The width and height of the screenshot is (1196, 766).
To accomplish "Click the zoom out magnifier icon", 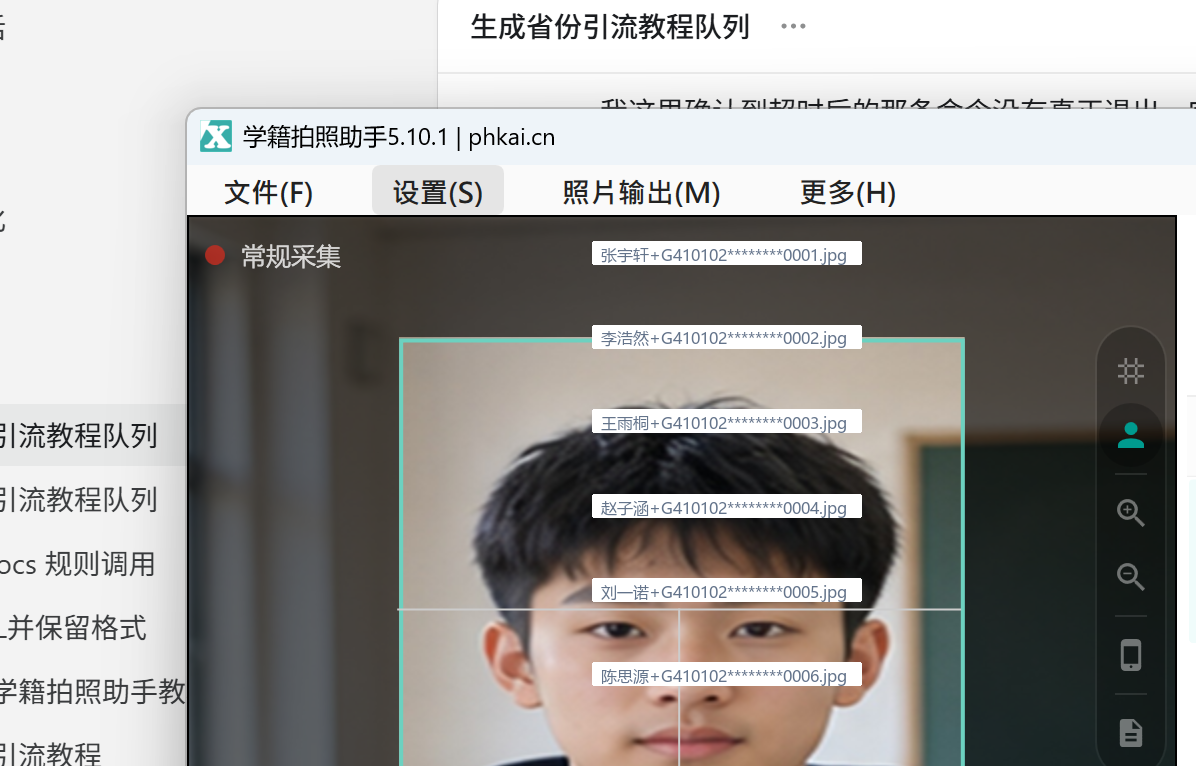I will pyautogui.click(x=1130, y=577).
